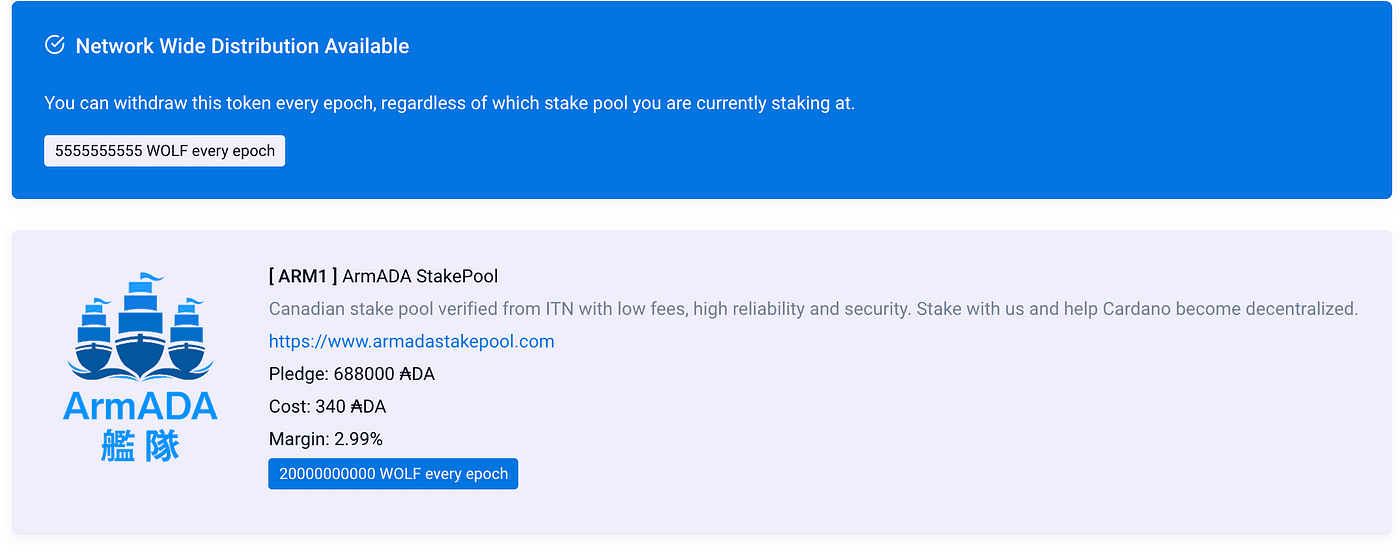Click the Cost: 340 ADA line

(327, 406)
